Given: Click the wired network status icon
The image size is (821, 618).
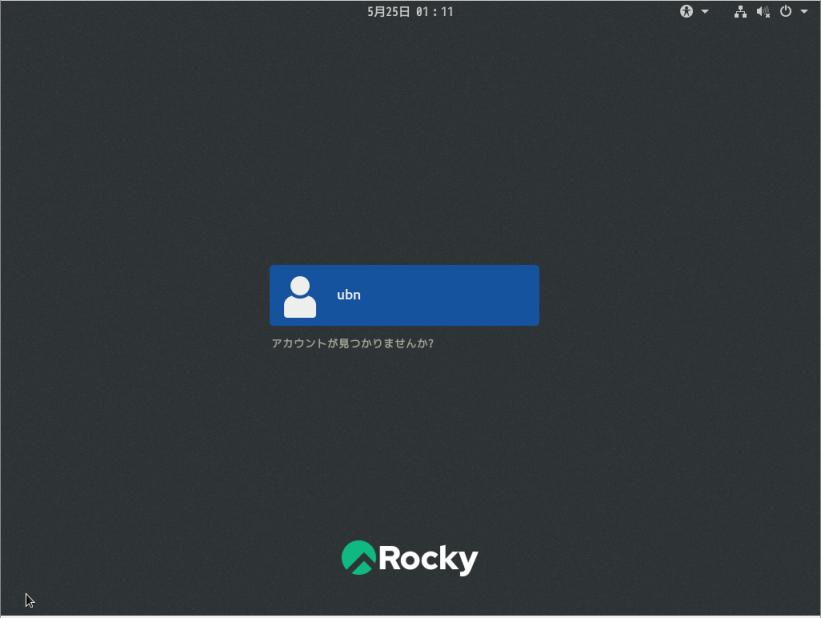Looking at the screenshot, I should coord(740,12).
